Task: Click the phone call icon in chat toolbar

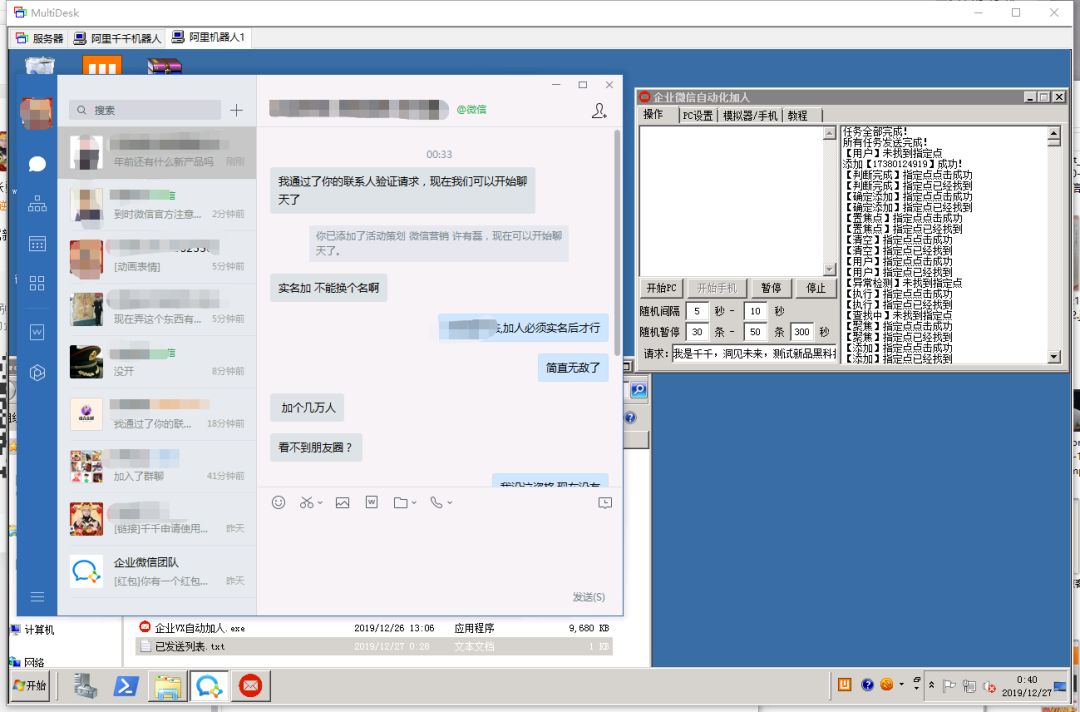Action: click(436, 503)
